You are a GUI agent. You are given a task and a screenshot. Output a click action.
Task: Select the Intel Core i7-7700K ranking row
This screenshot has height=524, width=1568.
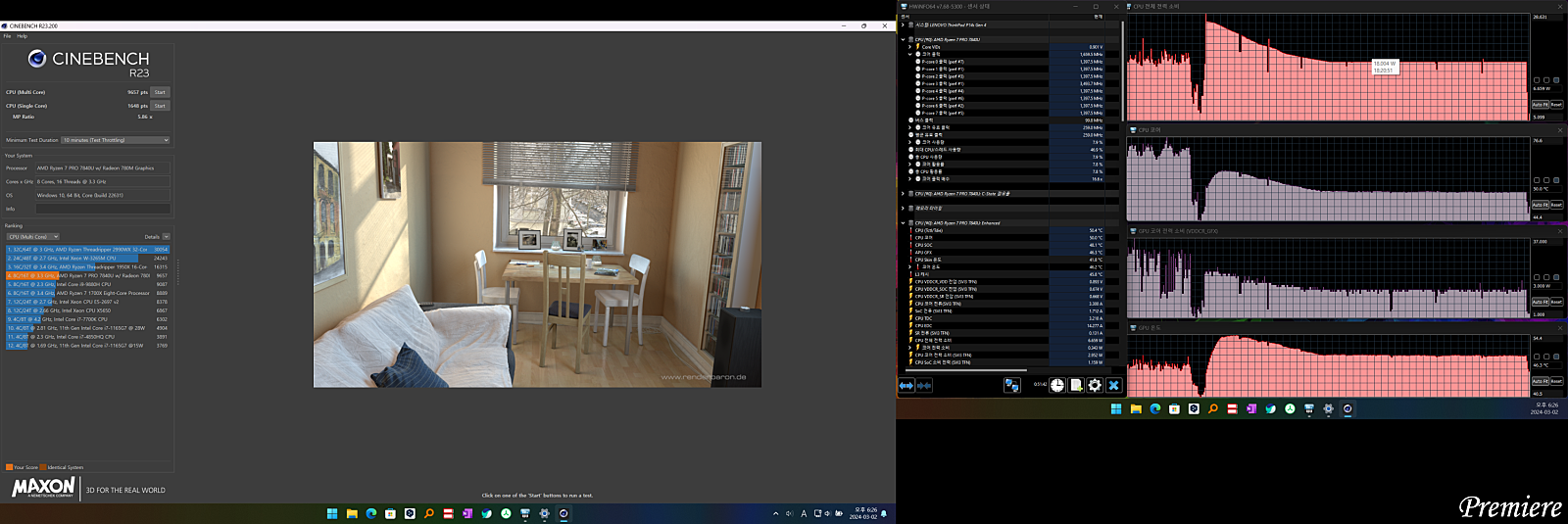pos(87,319)
